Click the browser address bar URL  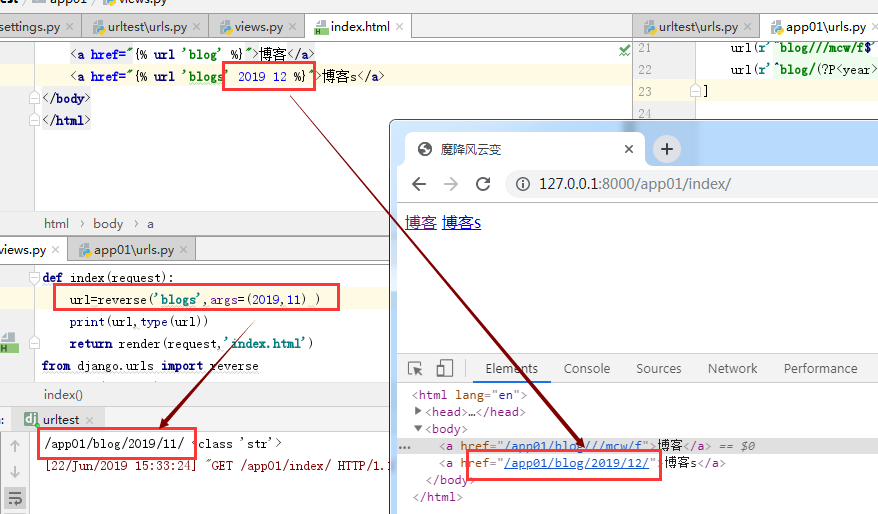click(634, 184)
